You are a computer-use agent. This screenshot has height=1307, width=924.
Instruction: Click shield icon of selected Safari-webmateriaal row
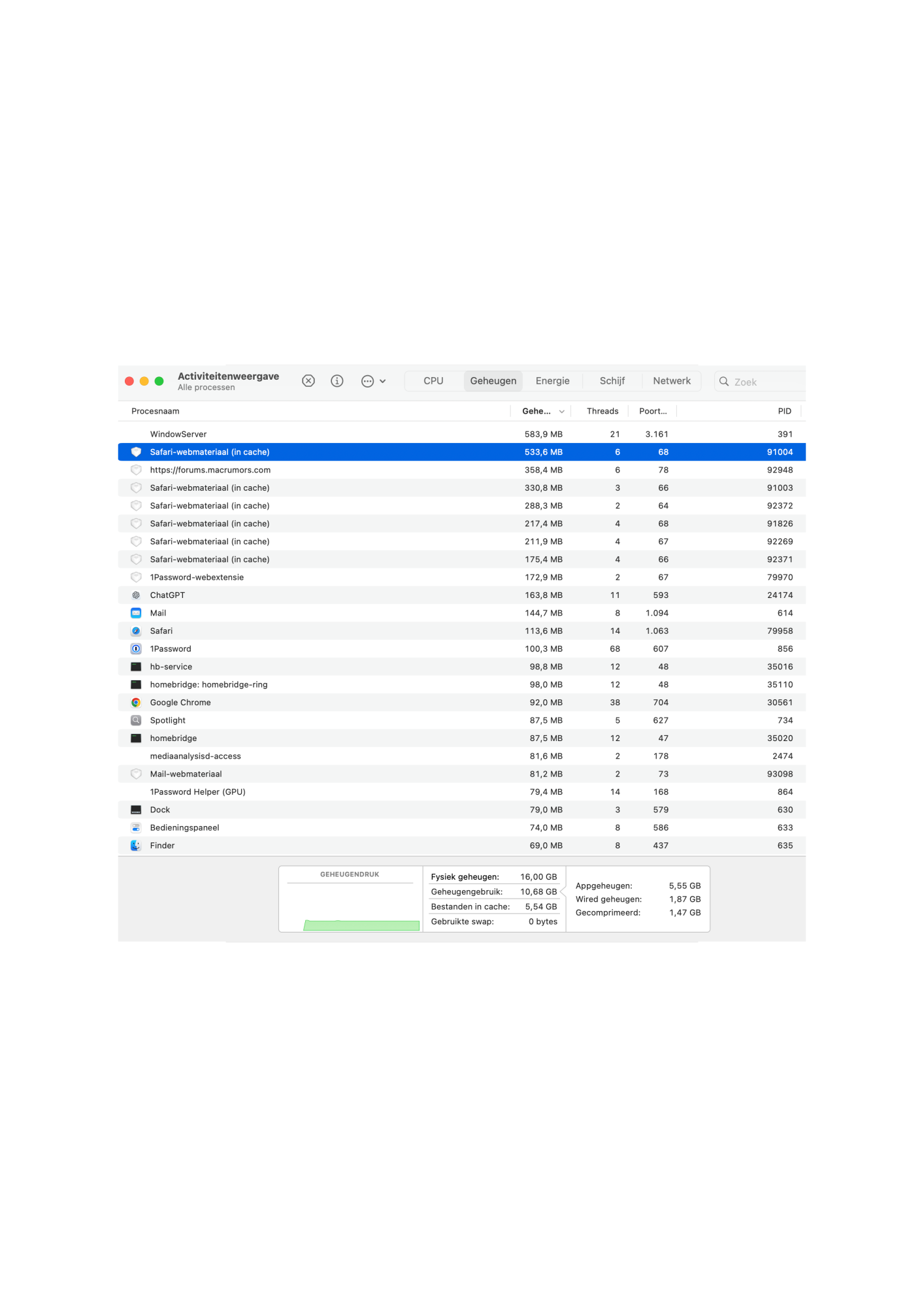(136, 452)
